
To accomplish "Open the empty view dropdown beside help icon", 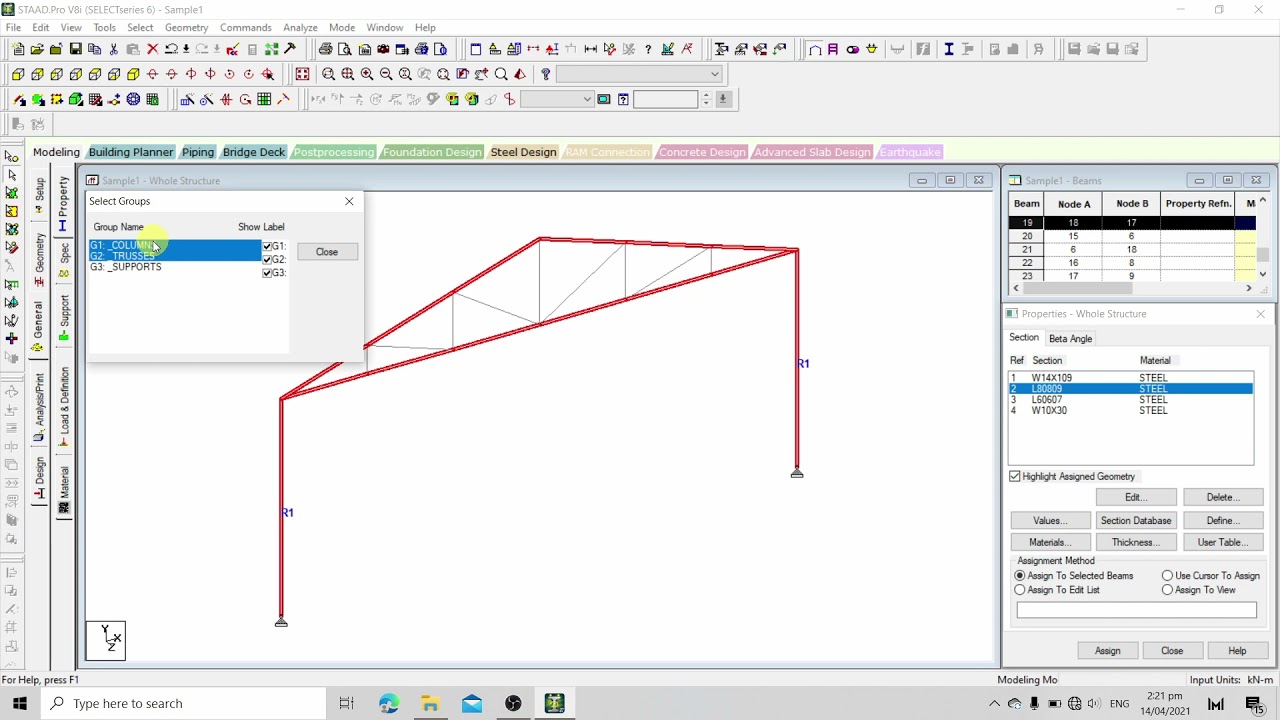I will point(639,74).
